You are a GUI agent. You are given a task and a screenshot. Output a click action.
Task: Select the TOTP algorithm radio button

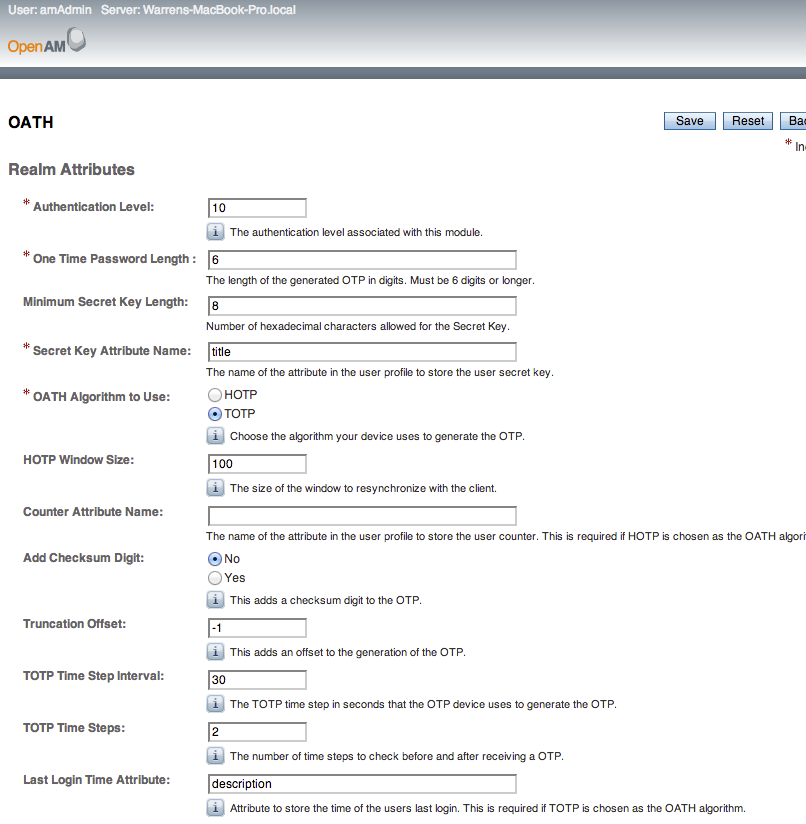click(x=214, y=413)
